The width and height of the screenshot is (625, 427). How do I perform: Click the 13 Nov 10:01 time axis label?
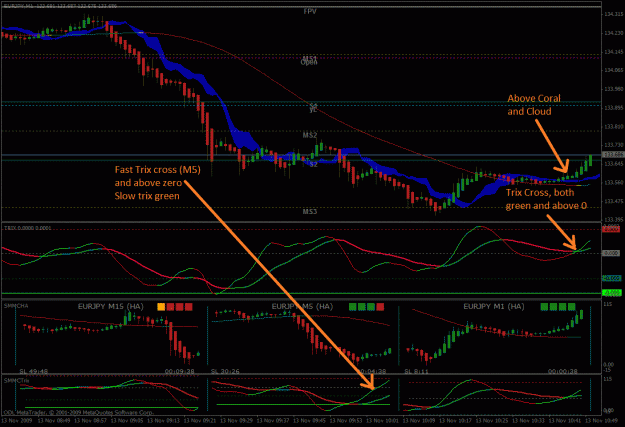click(x=383, y=421)
